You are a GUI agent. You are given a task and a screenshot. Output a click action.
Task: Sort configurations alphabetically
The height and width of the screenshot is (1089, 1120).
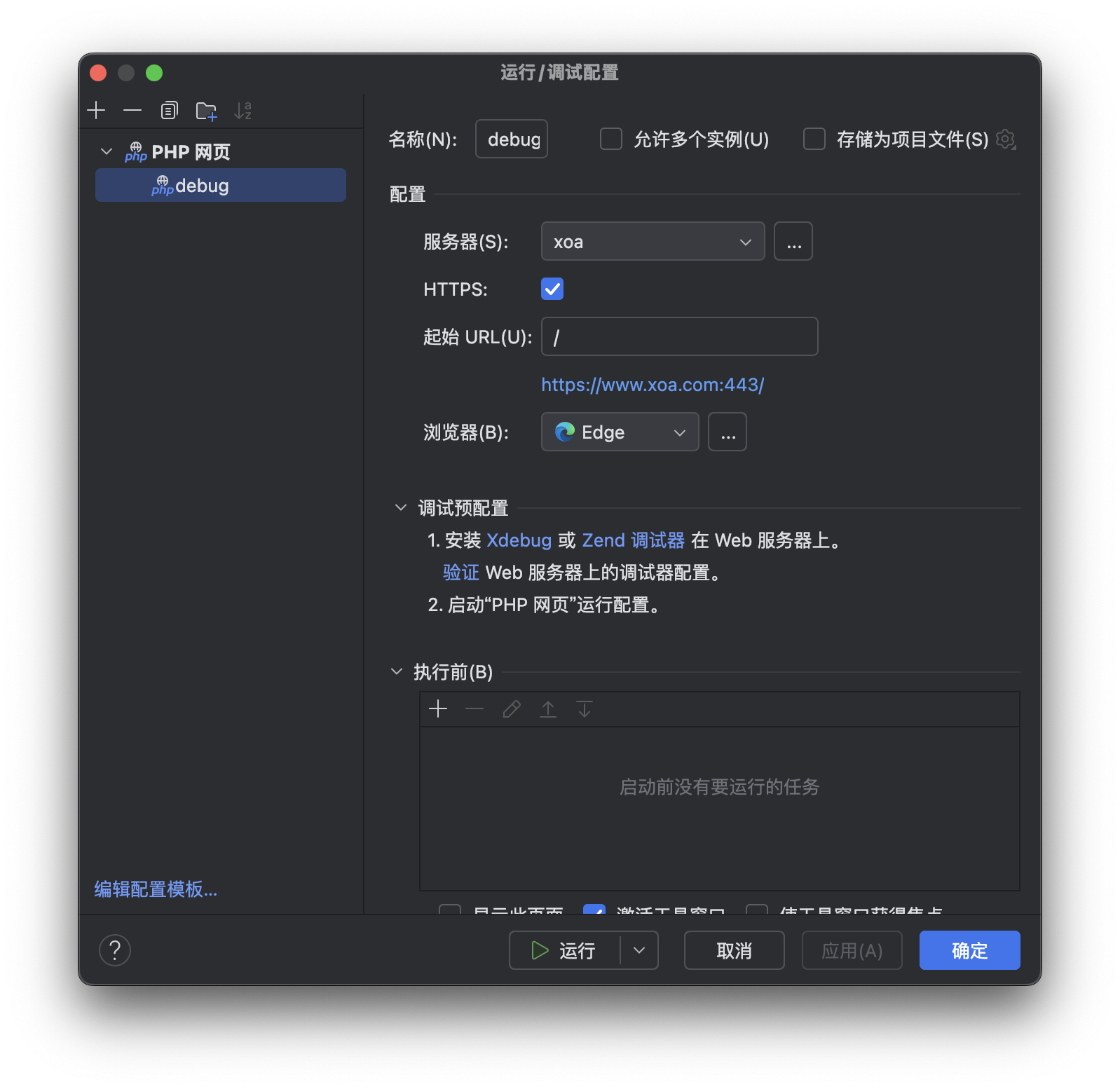tap(243, 110)
